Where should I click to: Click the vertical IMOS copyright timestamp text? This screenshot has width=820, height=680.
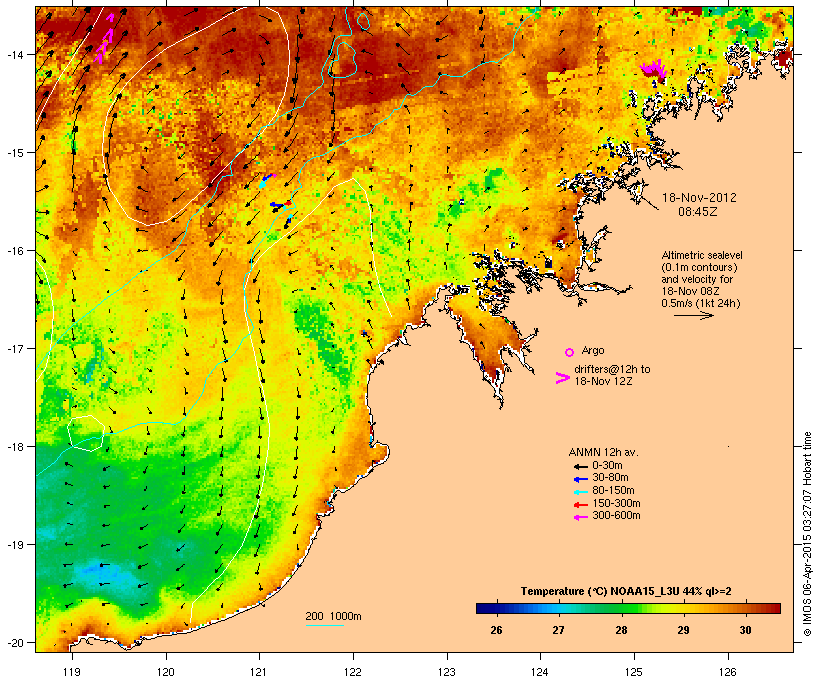pos(807,534)
